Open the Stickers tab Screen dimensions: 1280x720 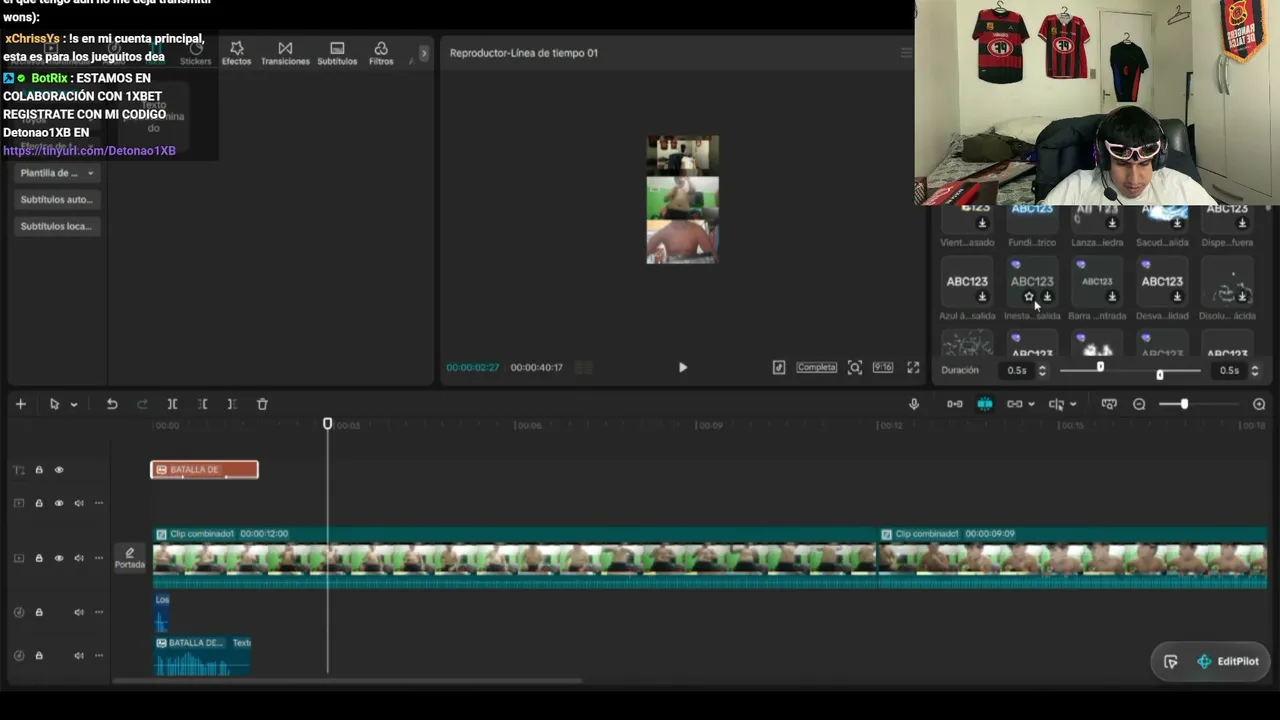196,53
